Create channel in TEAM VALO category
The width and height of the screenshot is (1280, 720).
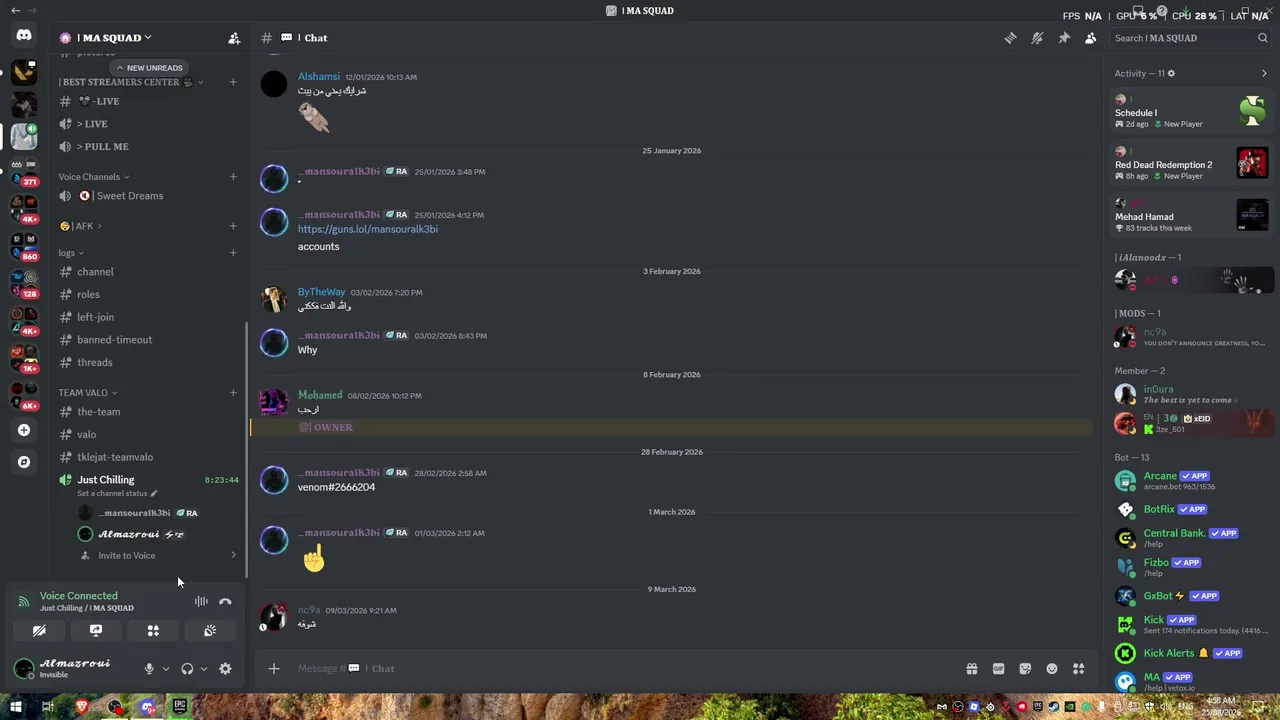tap(233, 393)
